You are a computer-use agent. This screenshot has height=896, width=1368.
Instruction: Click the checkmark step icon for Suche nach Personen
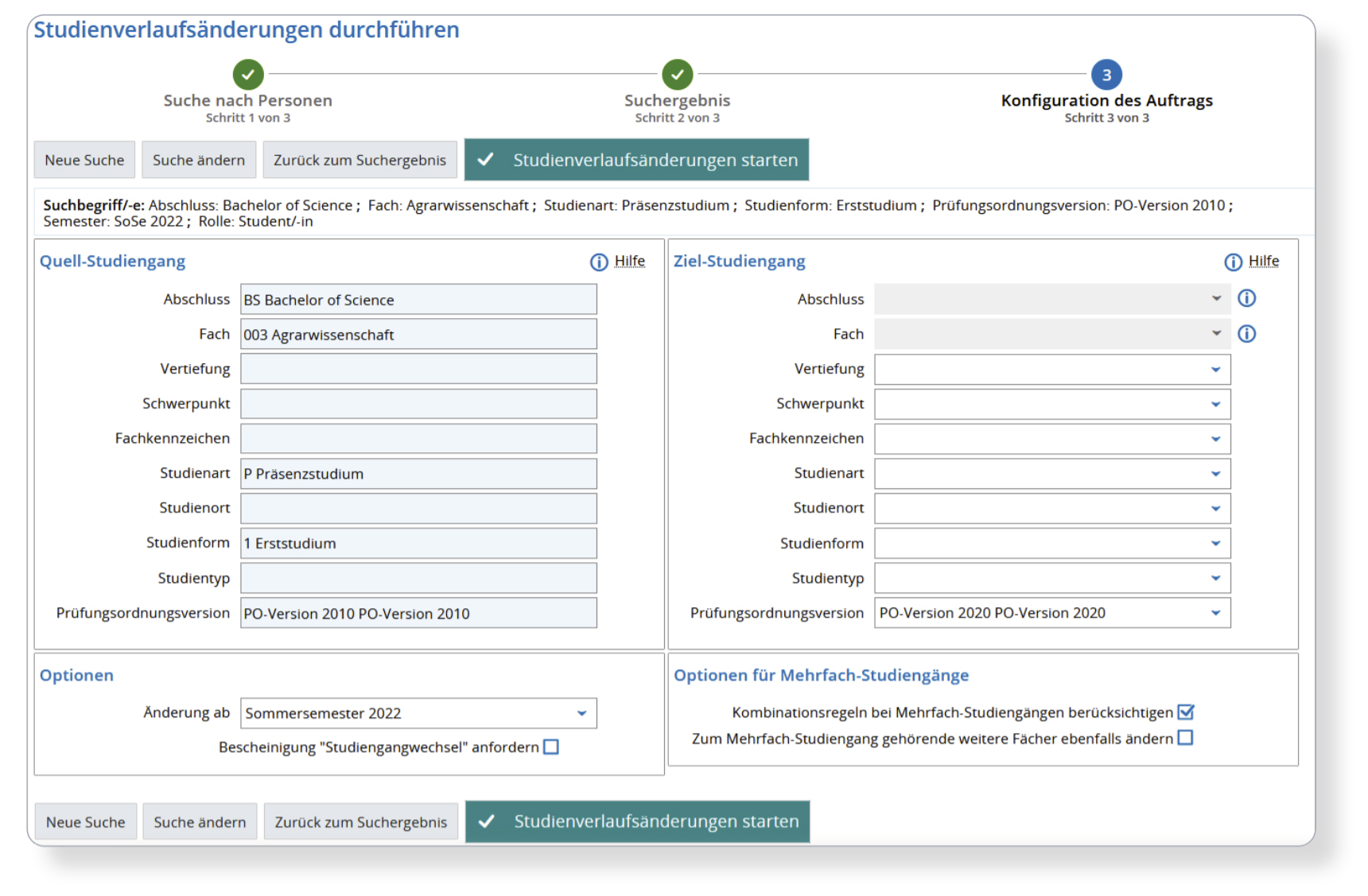248,75
